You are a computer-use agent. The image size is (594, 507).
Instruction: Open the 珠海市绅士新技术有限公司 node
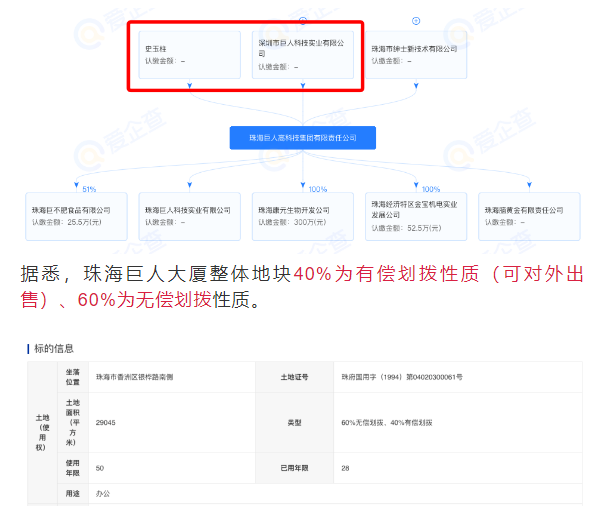pyautogui.click(x=416, y=55)
